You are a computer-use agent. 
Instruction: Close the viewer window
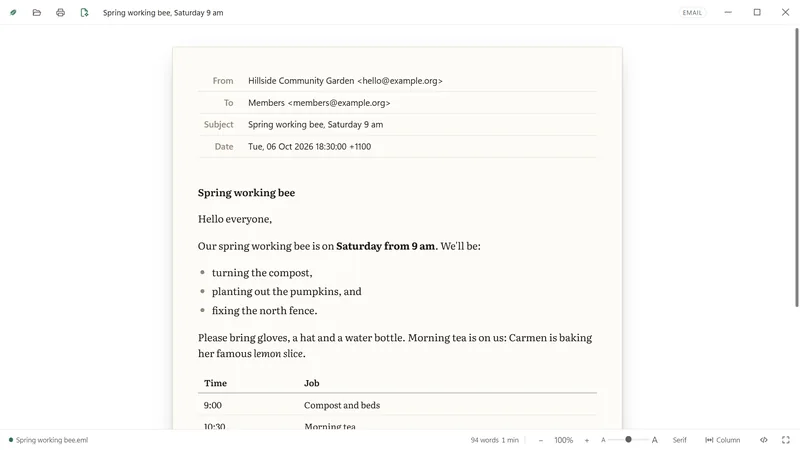(785, 12)
